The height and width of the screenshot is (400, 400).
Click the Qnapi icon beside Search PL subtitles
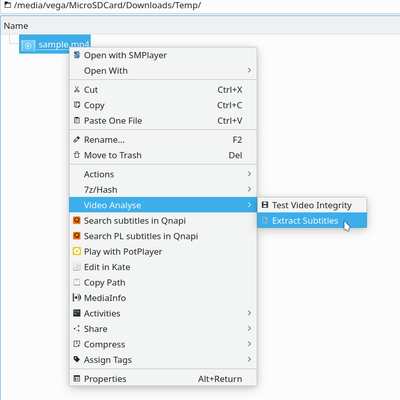click(x=77, y=236)
